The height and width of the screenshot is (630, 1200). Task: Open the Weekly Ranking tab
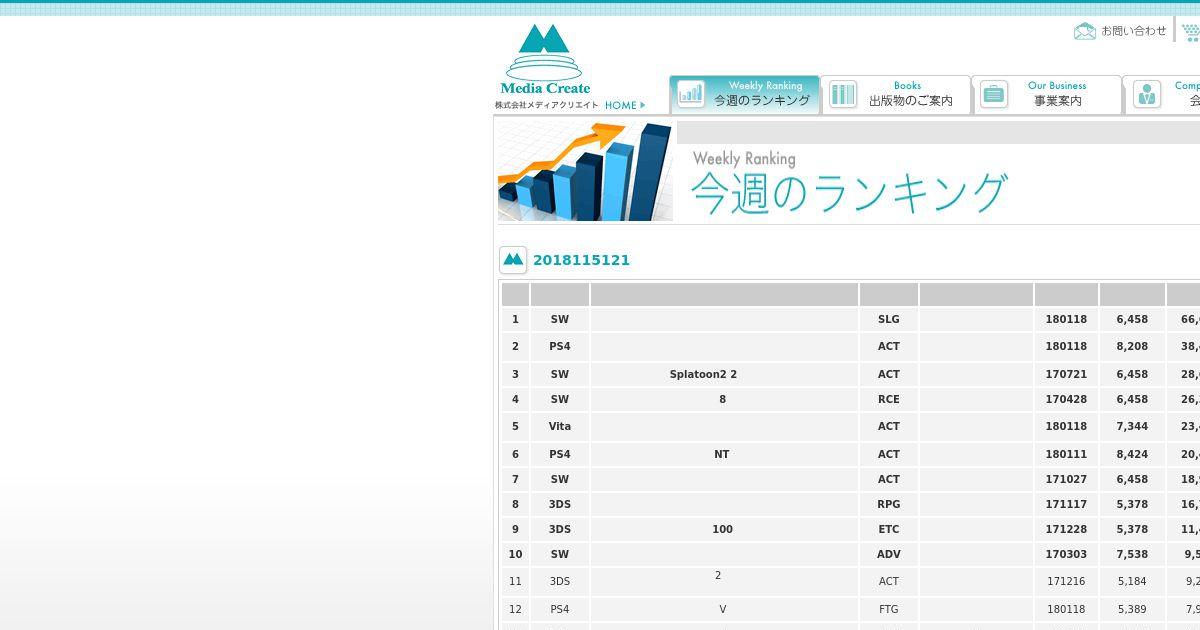[745, 94]
